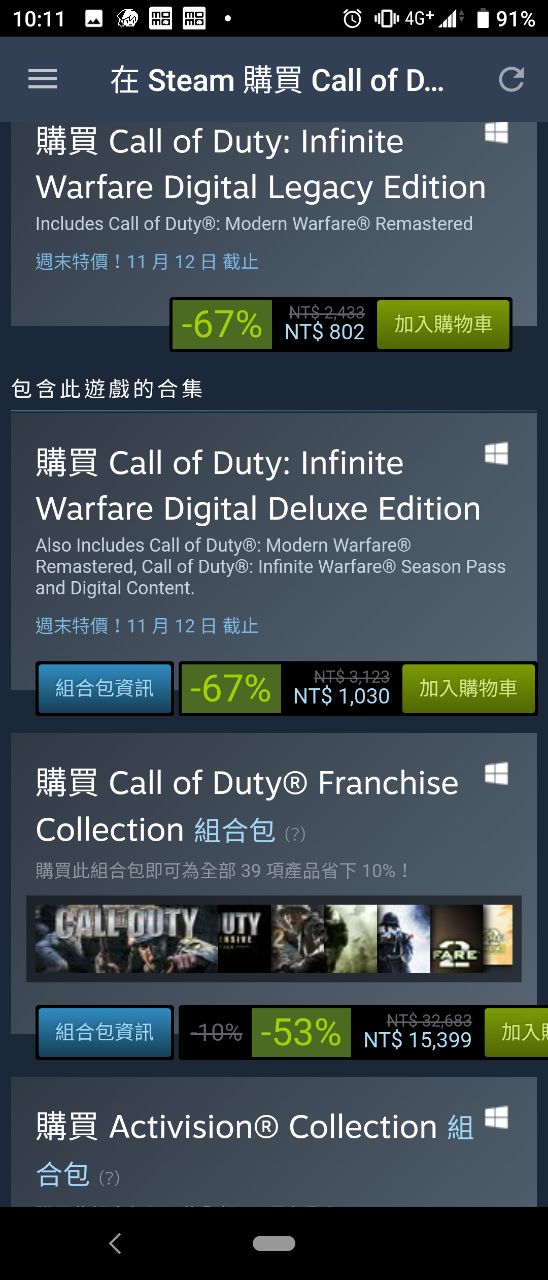Tap the Warfare 2 game thumbnail in bundle
This screenshot has height=1280, width=548.
457,939
